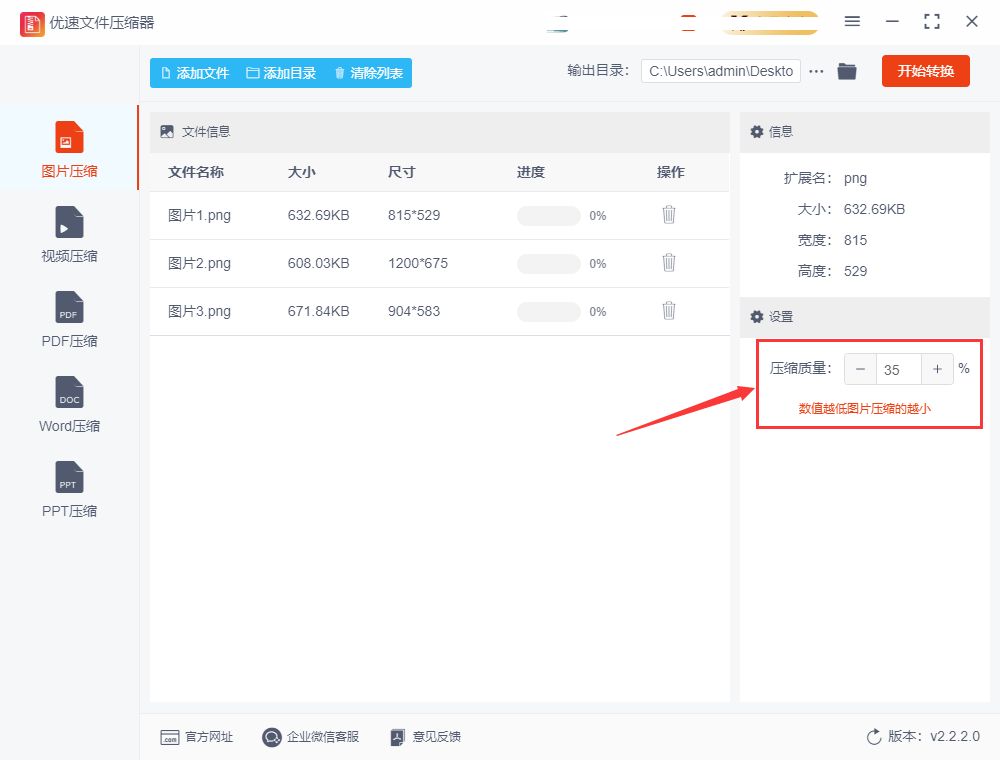Image resolution: width=1000 pixels, height=760 pixels.
Task: Click the 文件名称 column header
Action: [x=196, y=172]
